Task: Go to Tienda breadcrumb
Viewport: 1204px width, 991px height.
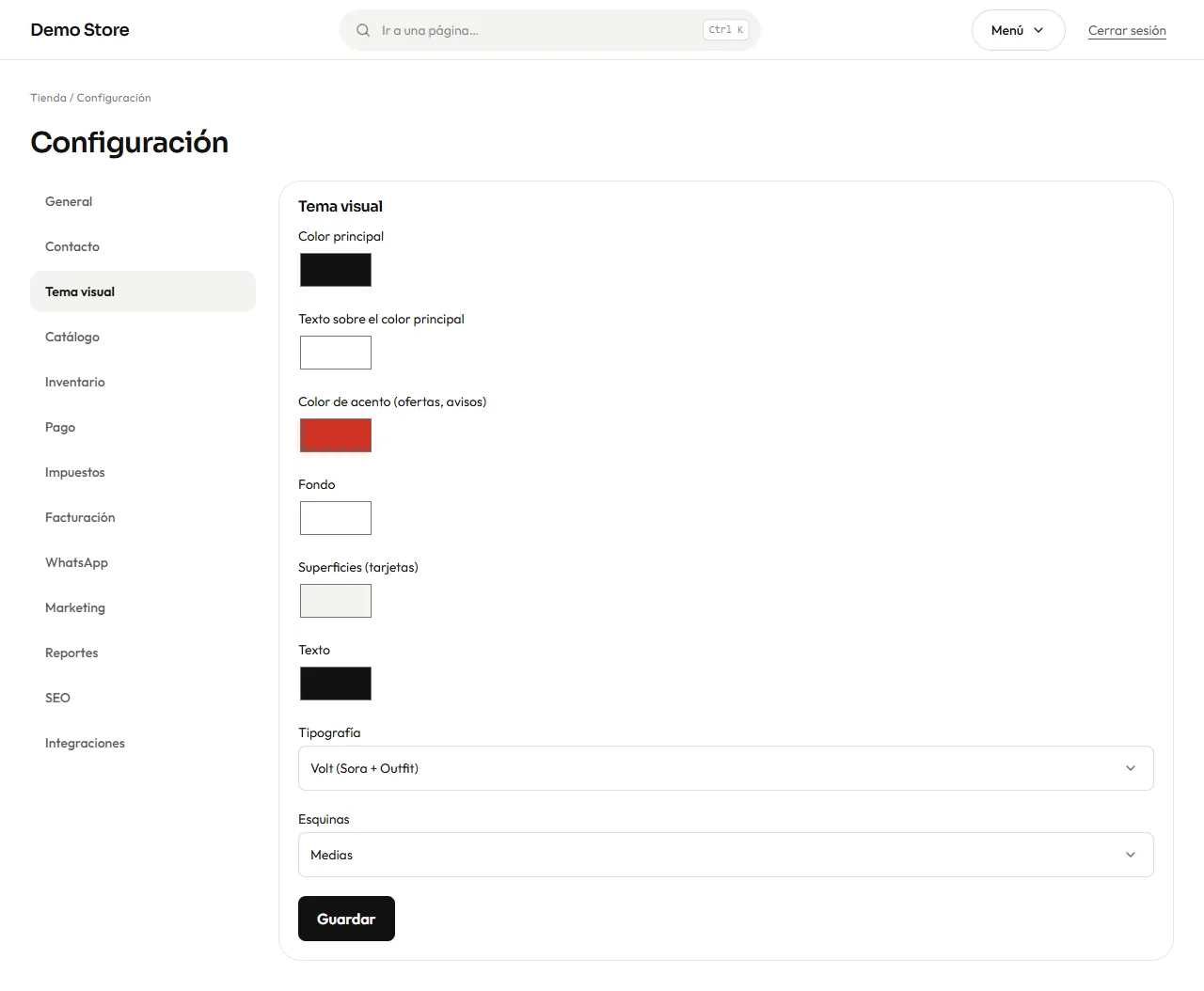Action: 48,98
